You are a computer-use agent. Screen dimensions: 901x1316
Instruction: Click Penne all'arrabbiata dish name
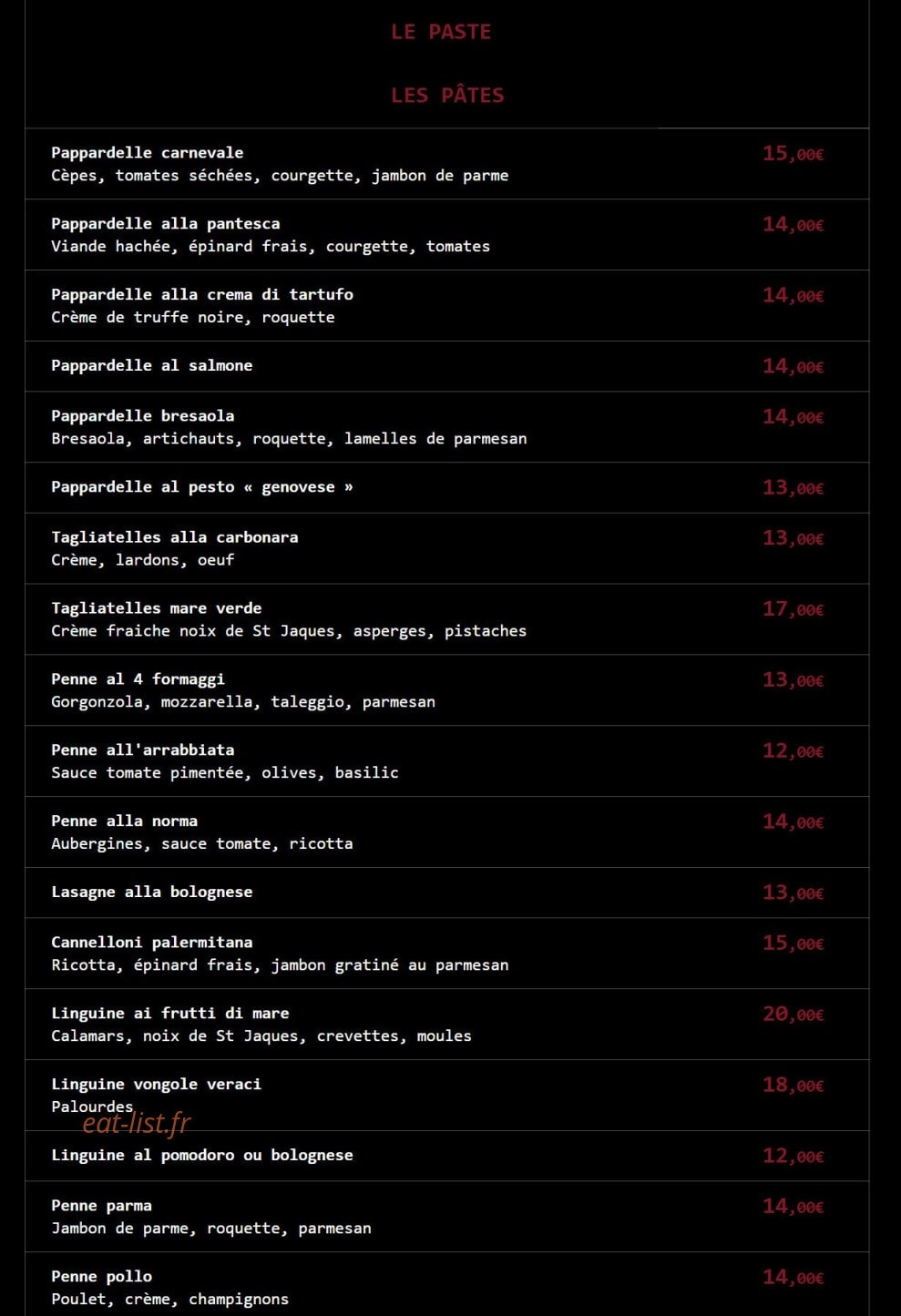(143, 750)
